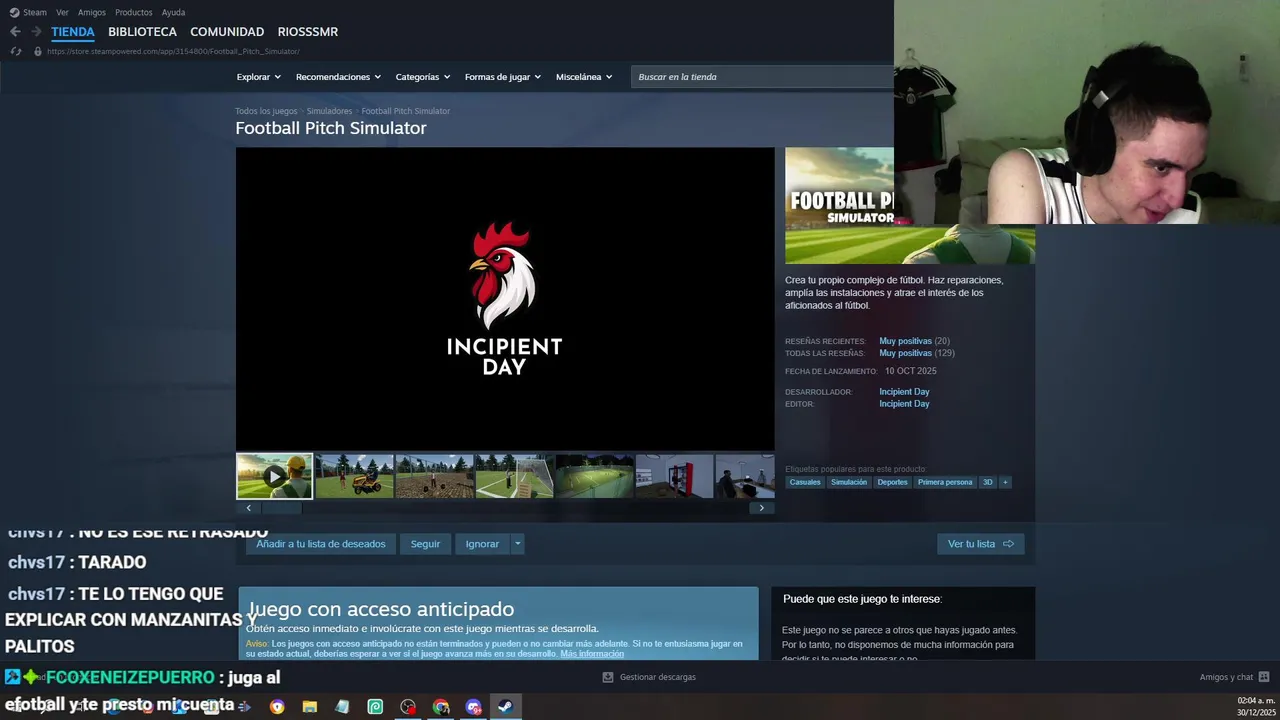Expand the Miscelánea dropdown
Image resolution: width=1280 pixels, height=720 pixels.
coord(584,77)
